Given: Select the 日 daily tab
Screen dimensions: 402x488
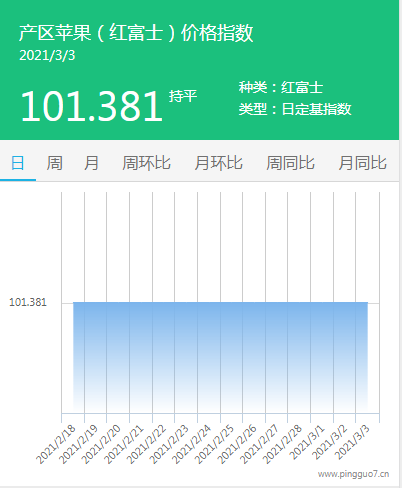Looking at the screenshot, I should (18, 163).
